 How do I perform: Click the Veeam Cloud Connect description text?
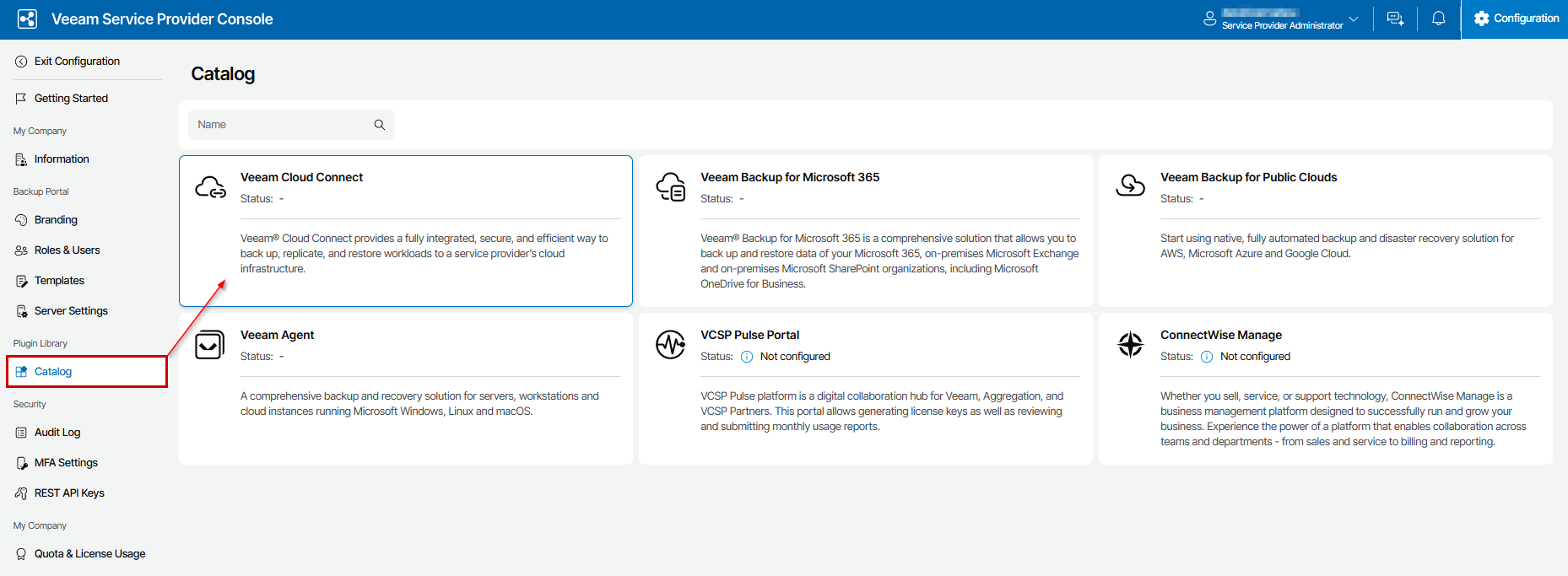(x=424, y=254)
